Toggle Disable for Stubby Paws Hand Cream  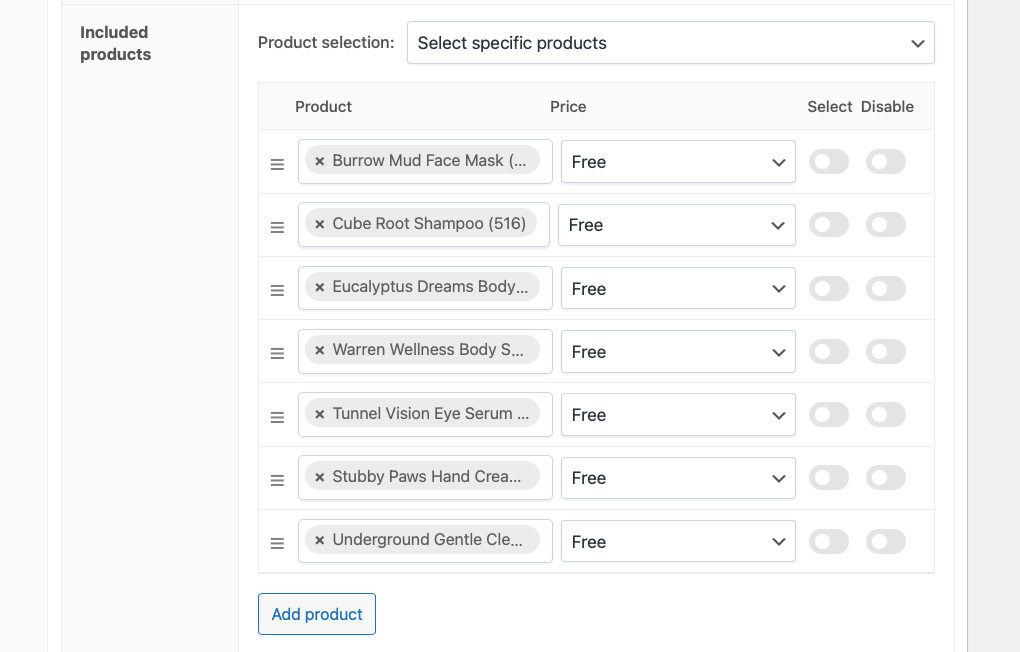(885, 478)
